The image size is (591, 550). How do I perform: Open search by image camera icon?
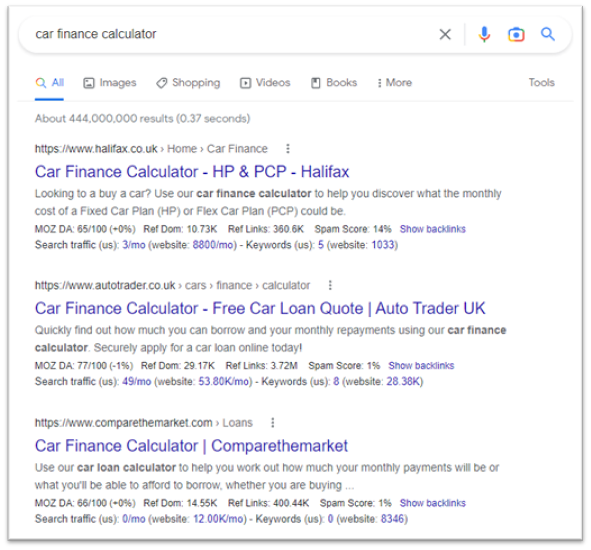pyautogui.click(x=516, y=34)
